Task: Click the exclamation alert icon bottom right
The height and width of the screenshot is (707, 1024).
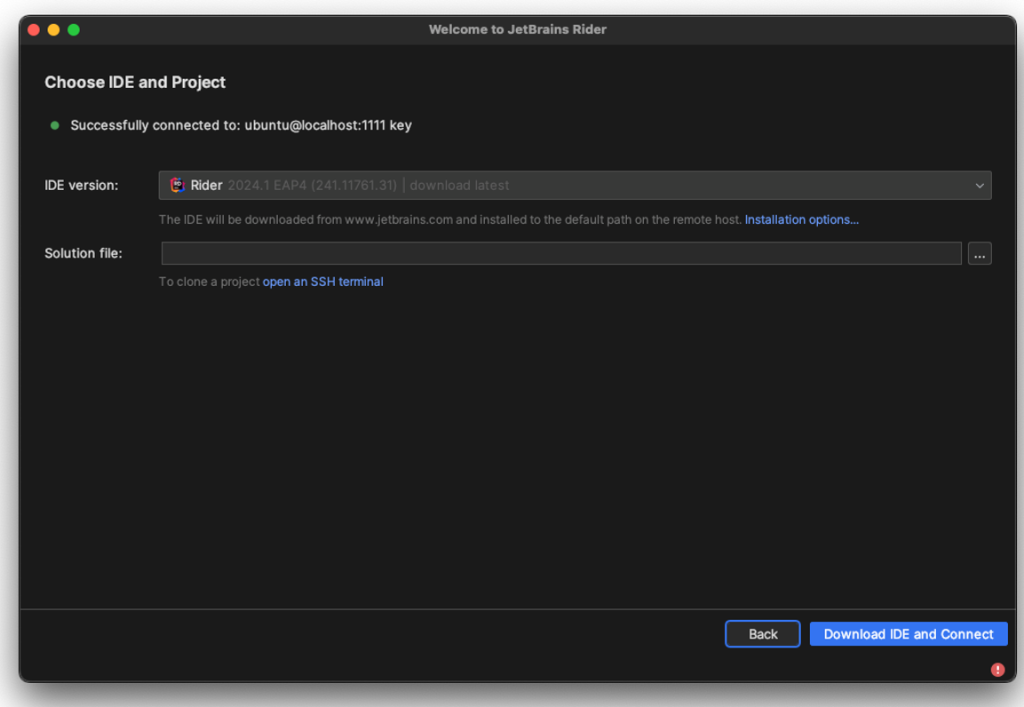Action: [996, 668]
